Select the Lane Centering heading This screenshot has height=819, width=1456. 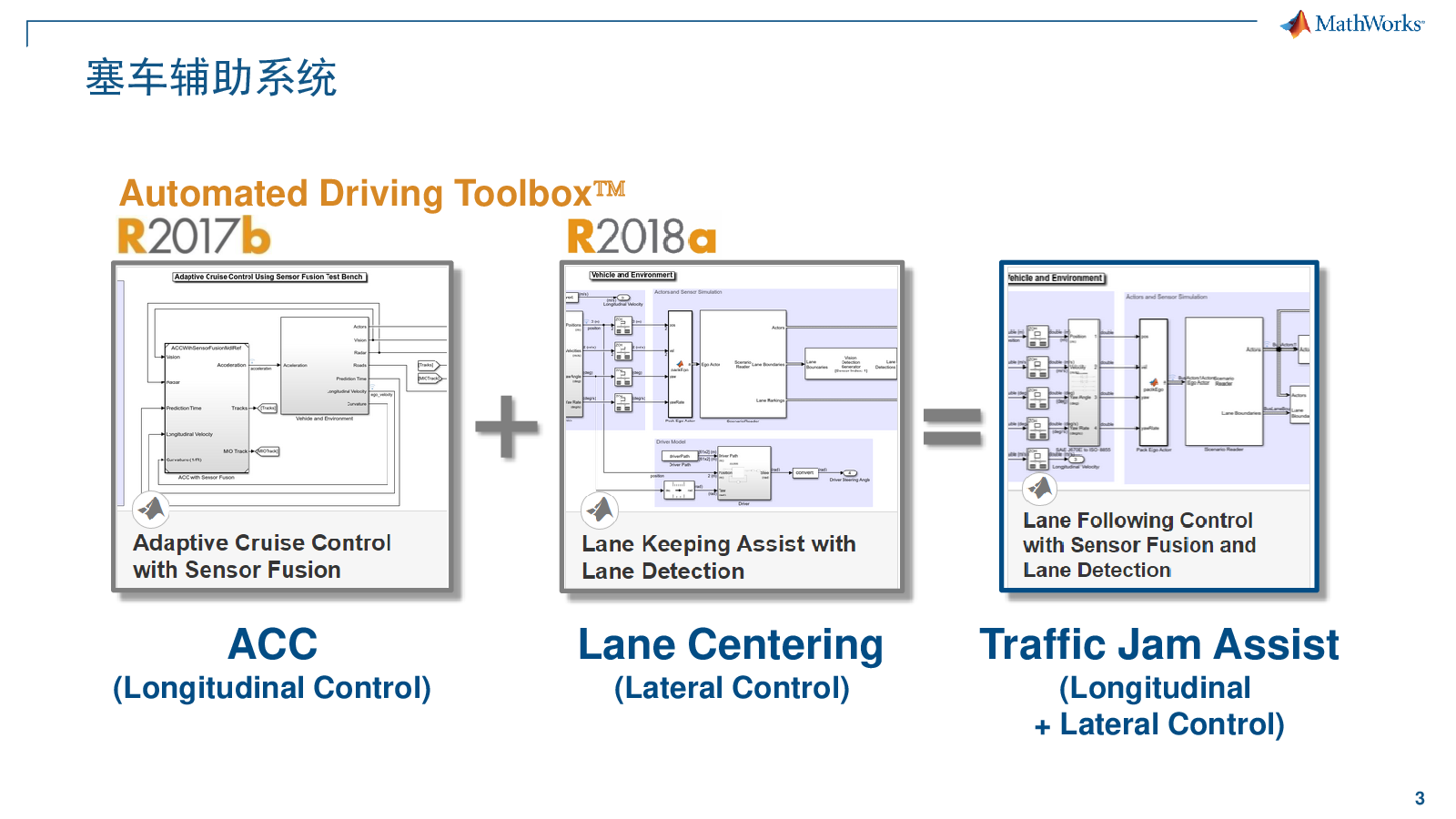click(731, 645)
